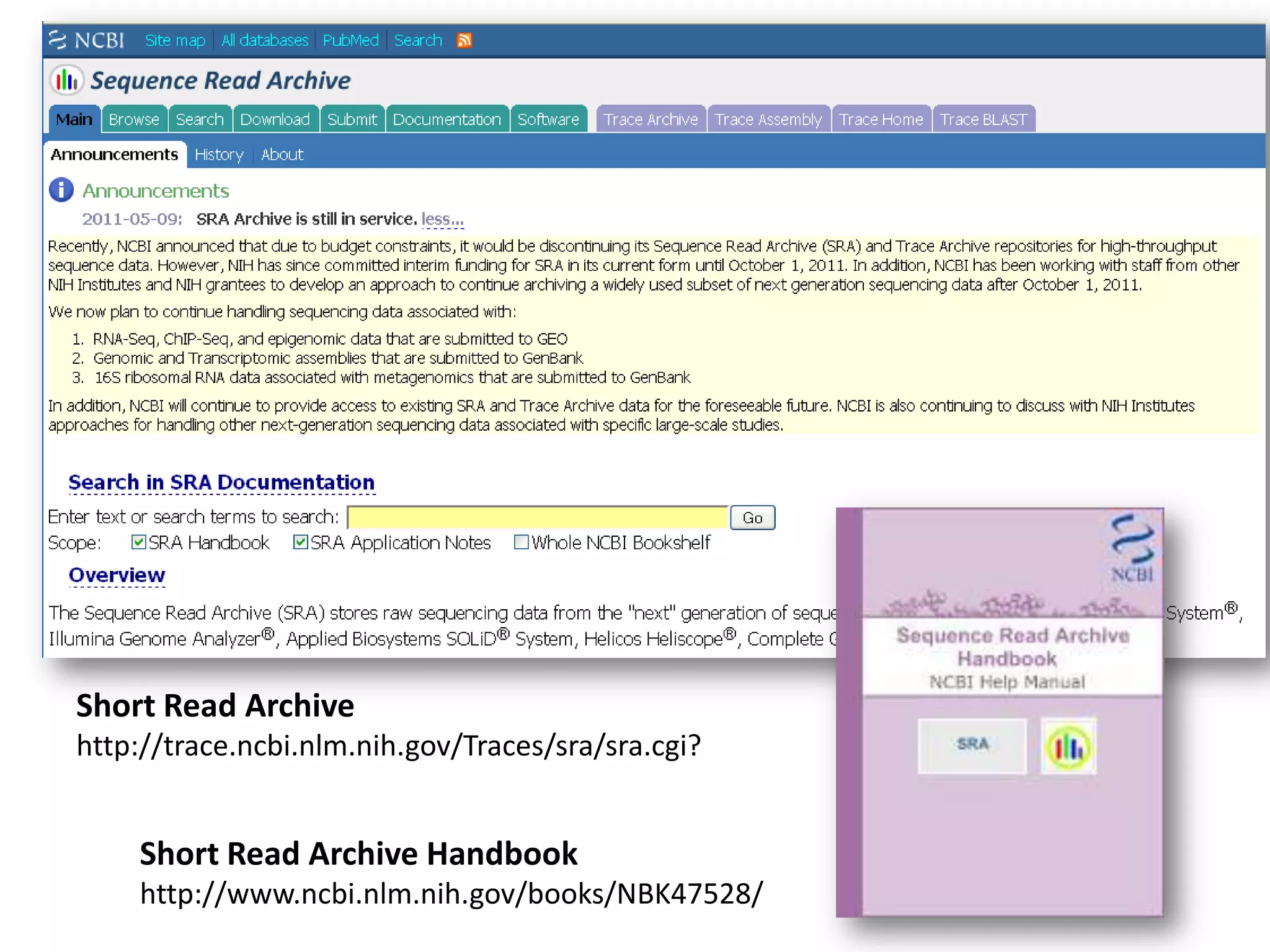Click the NCBI logo in header

point(87,40)
